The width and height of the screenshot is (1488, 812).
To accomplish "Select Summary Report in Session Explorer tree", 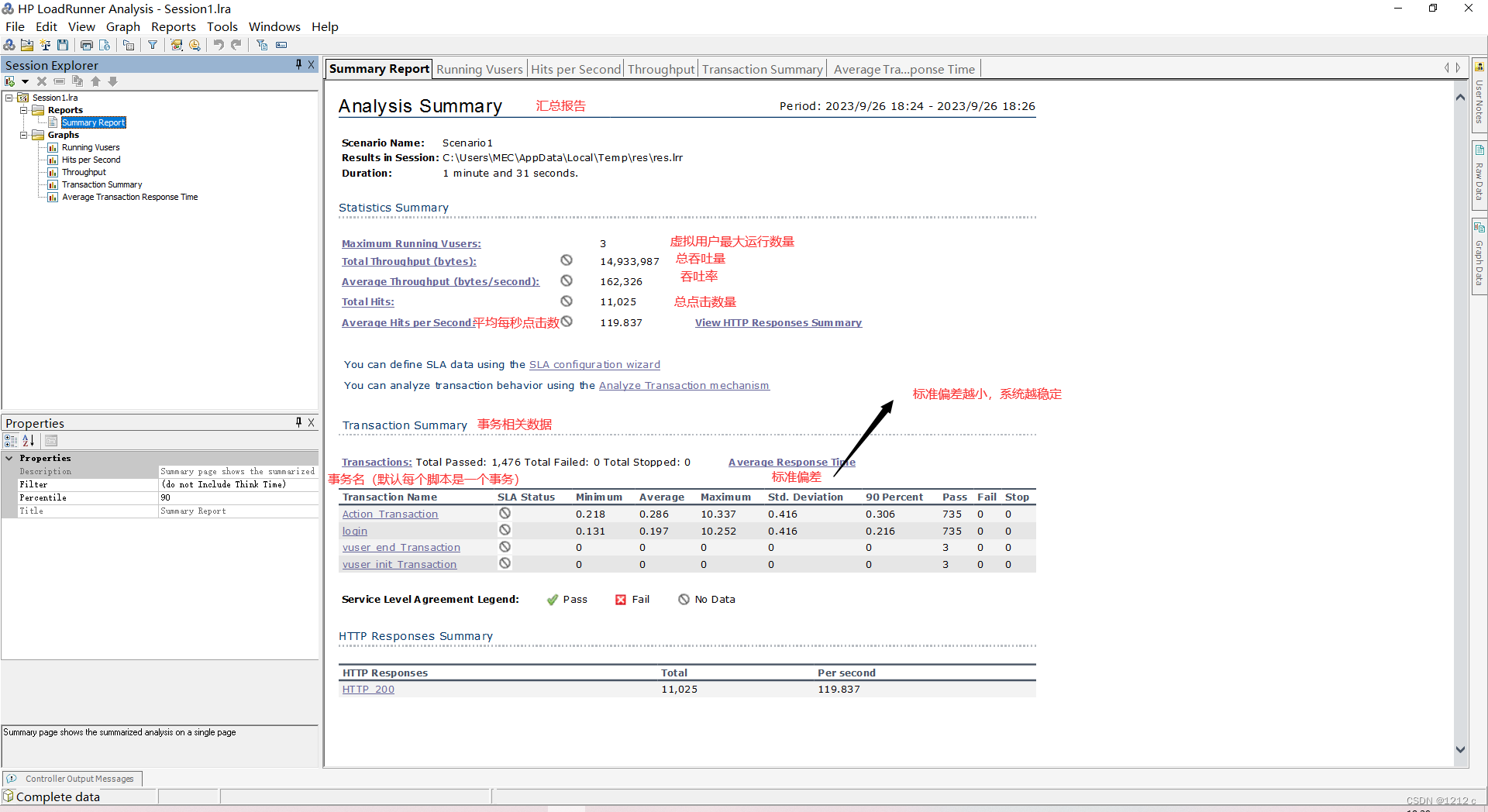I will (93, 122).
